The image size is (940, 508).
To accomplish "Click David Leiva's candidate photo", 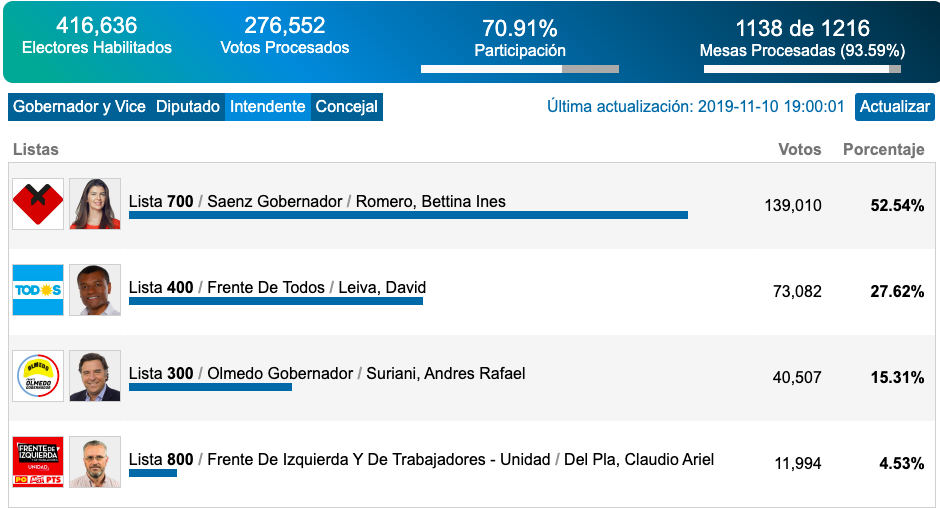I will click(95, 290).
